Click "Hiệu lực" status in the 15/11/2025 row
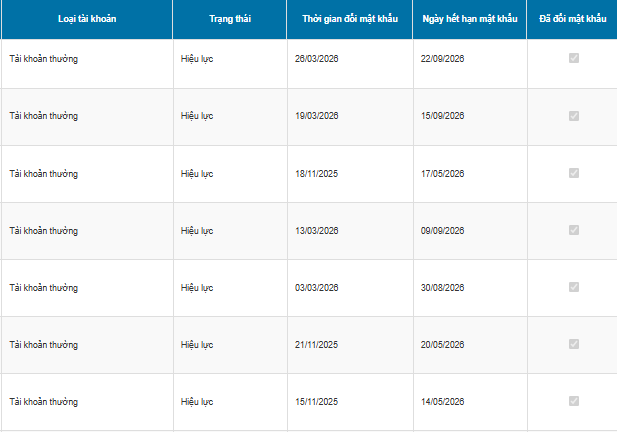This screenshot has width=617, height=432. click(x=197, y=402)
